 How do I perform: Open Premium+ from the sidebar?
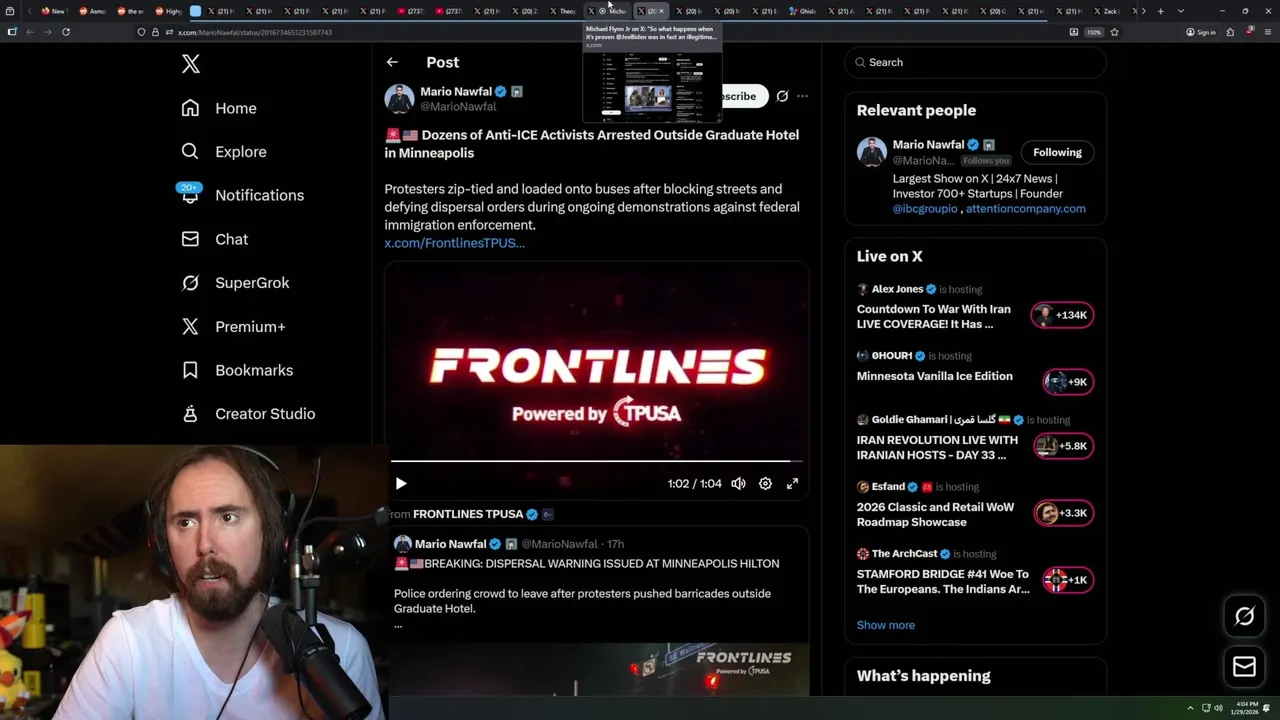[233, 326]
